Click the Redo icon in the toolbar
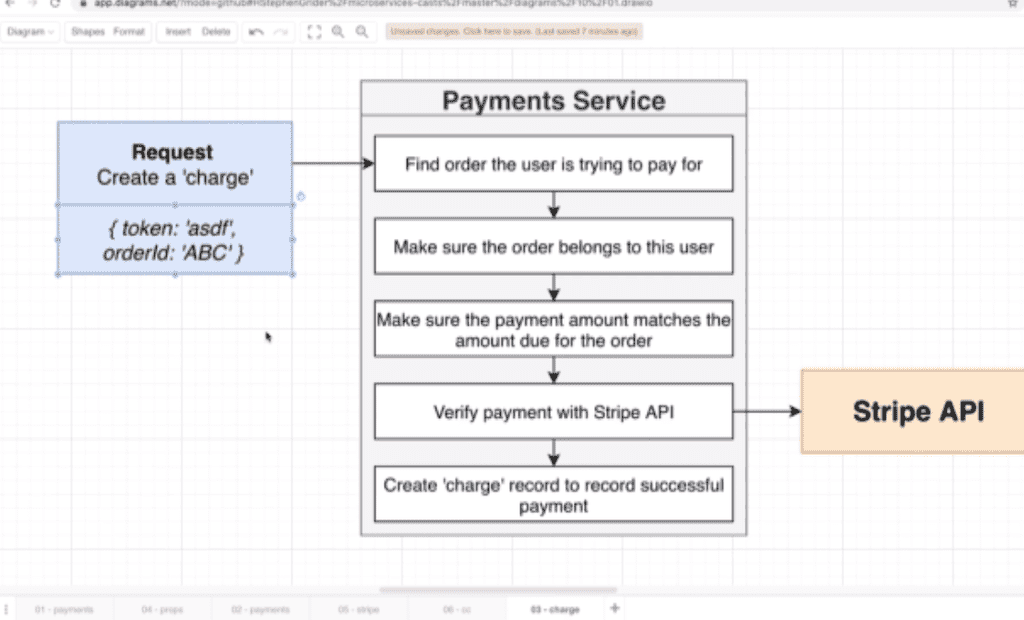Viewport: 1024px width, 620px height. pyautogui.click(x=279, y=32)
